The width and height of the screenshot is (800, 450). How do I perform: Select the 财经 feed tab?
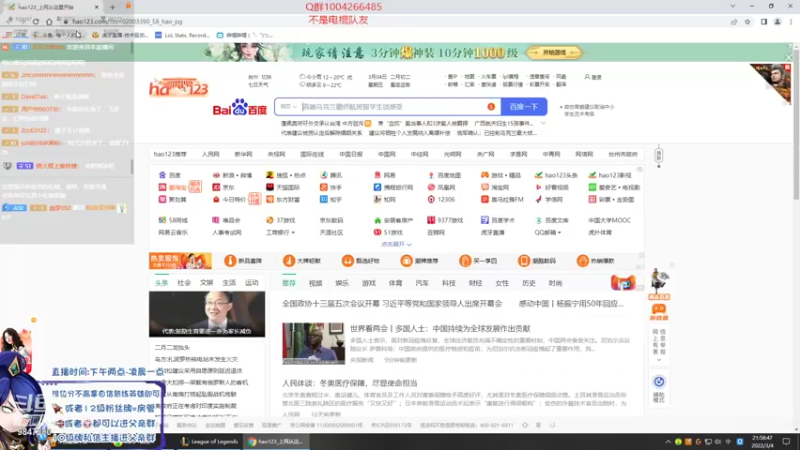[x=475, y=283]
